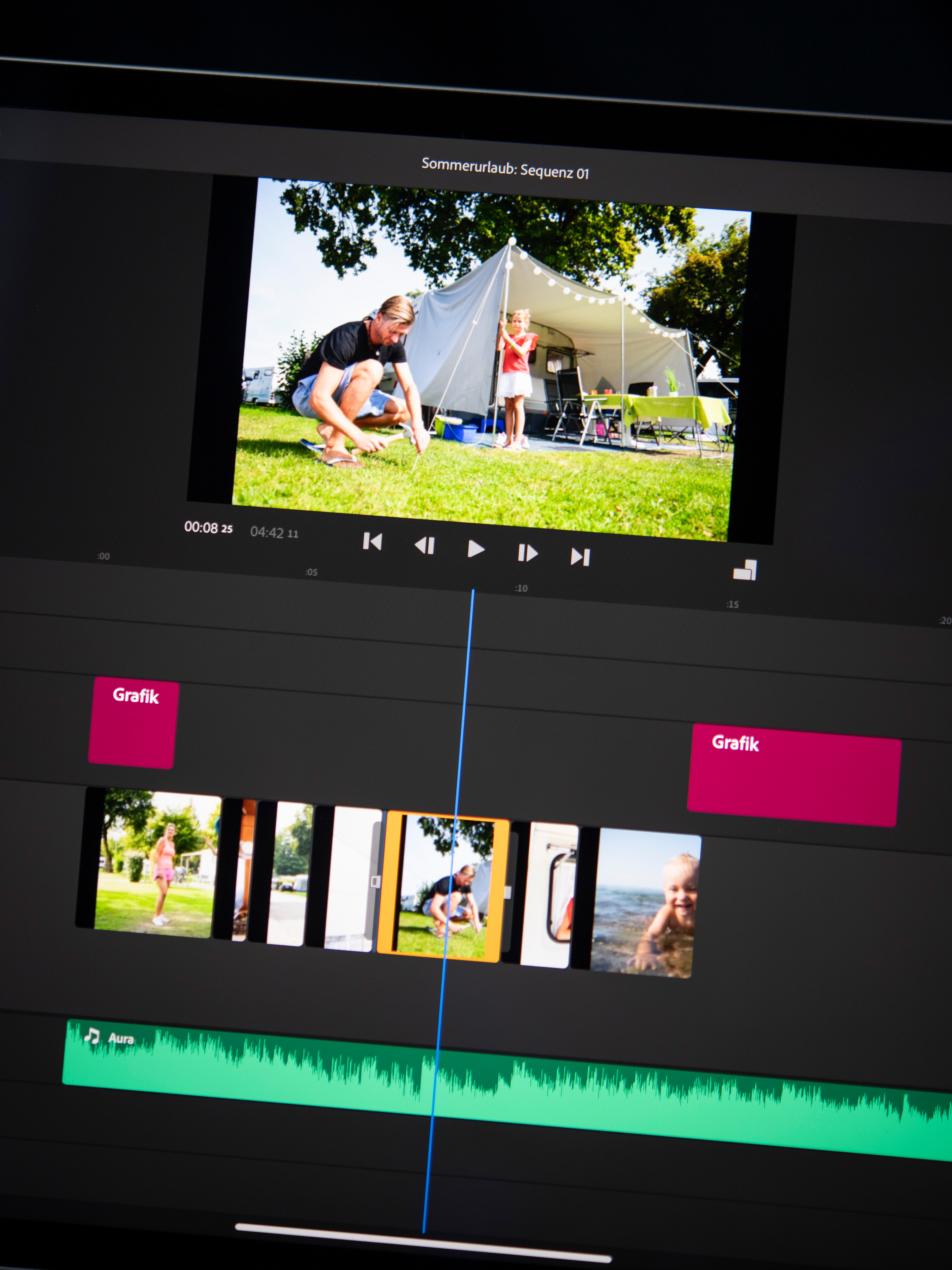Select the narrow brown clip thumbnail
This screenshot has height=1270, width=952.
(235, 869)
